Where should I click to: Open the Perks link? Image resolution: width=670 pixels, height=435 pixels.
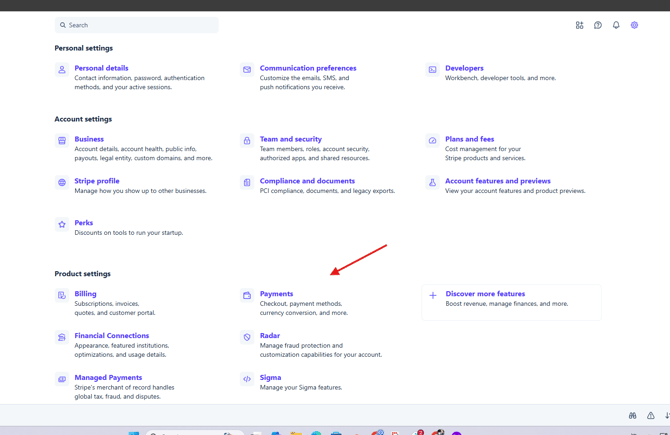tap(84, 223)
